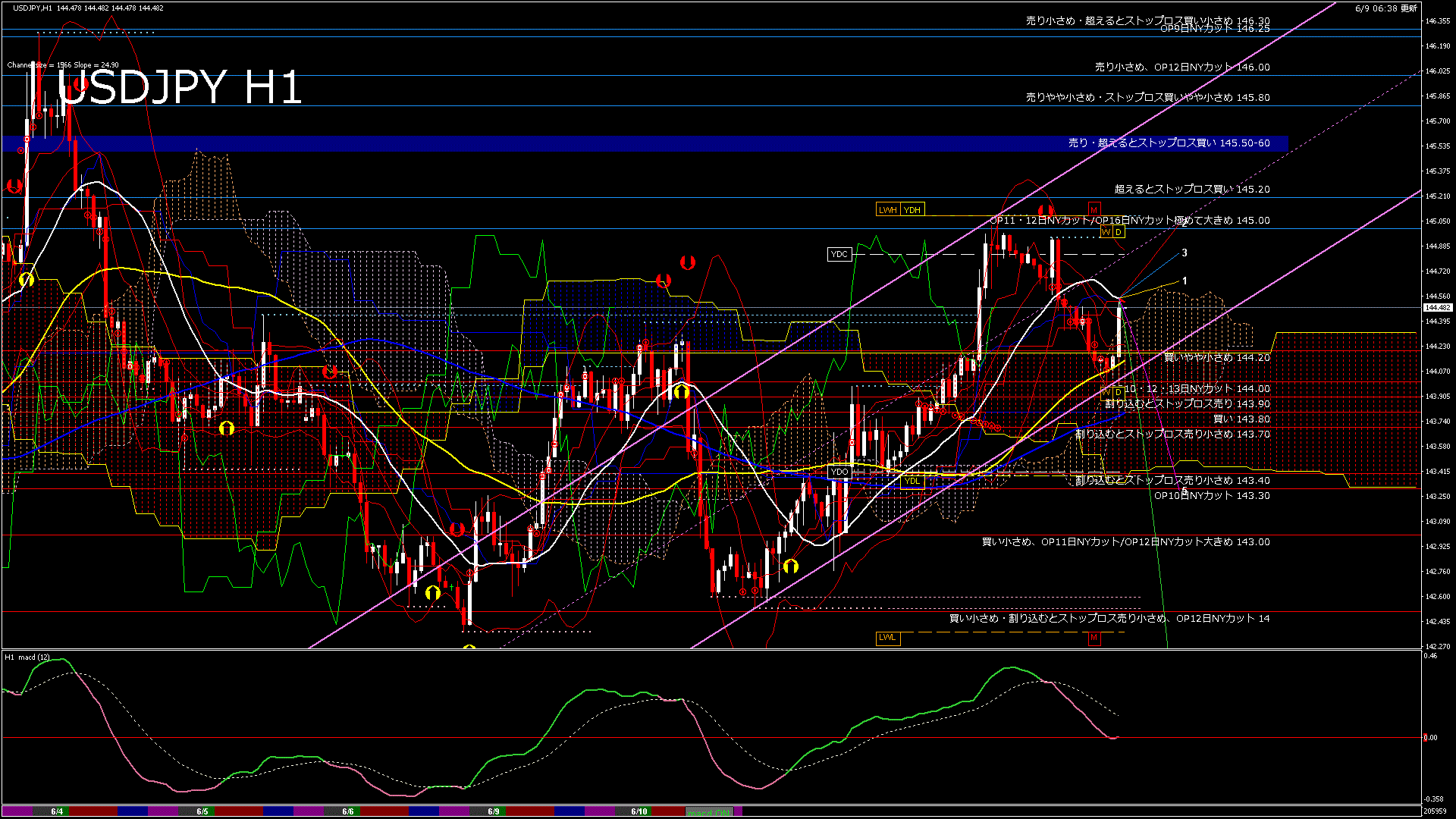Click the 6/9 06:38 更新 timestamp
This screenshot has width=1456, height=819.
(x=1385, y=8)
